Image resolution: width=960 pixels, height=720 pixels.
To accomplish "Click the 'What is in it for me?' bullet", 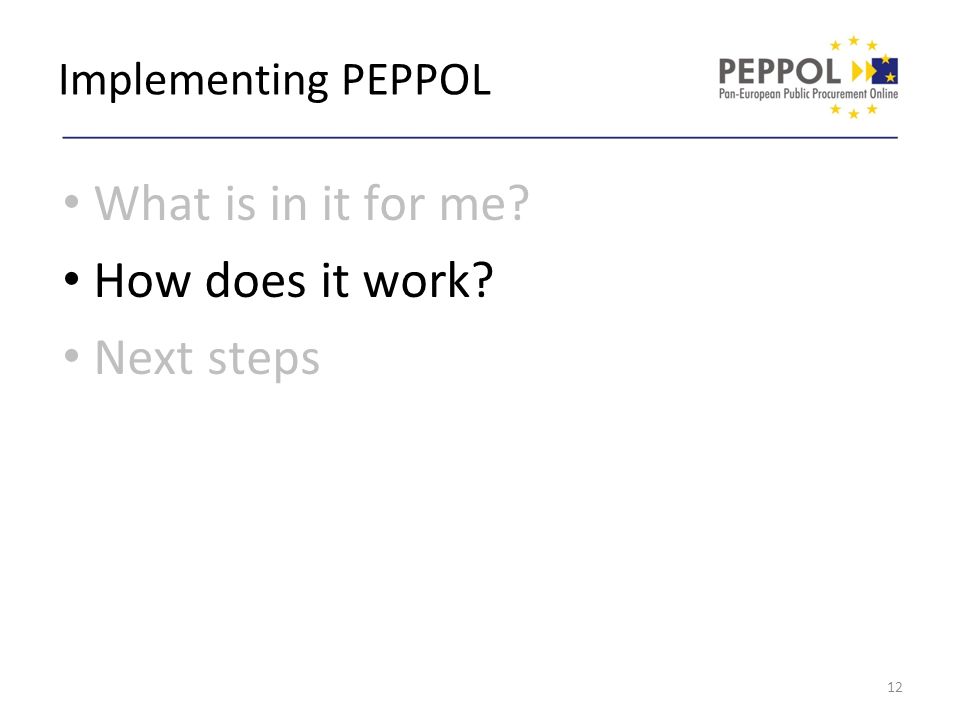I will 312,203.
